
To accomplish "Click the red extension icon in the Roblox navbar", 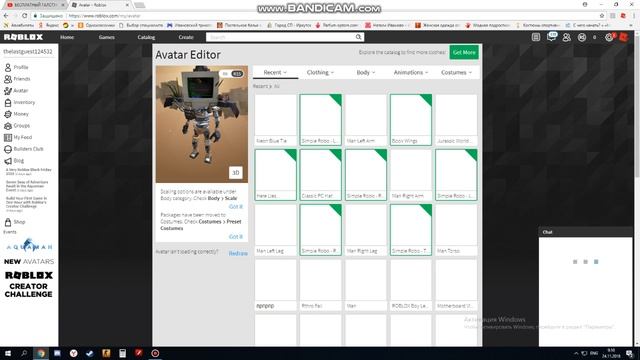I will coord(623,37).
